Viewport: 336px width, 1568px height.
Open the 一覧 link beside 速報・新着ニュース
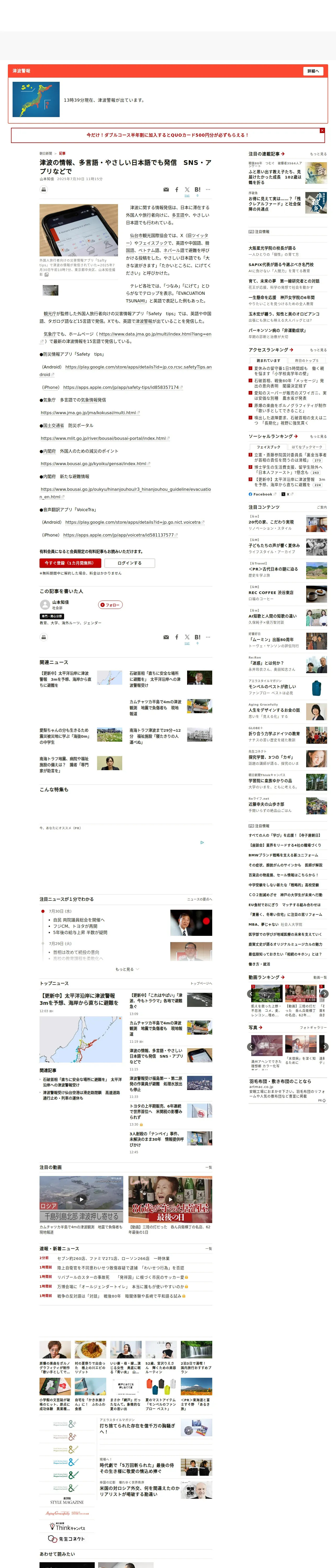click(x=209, y=1248)
